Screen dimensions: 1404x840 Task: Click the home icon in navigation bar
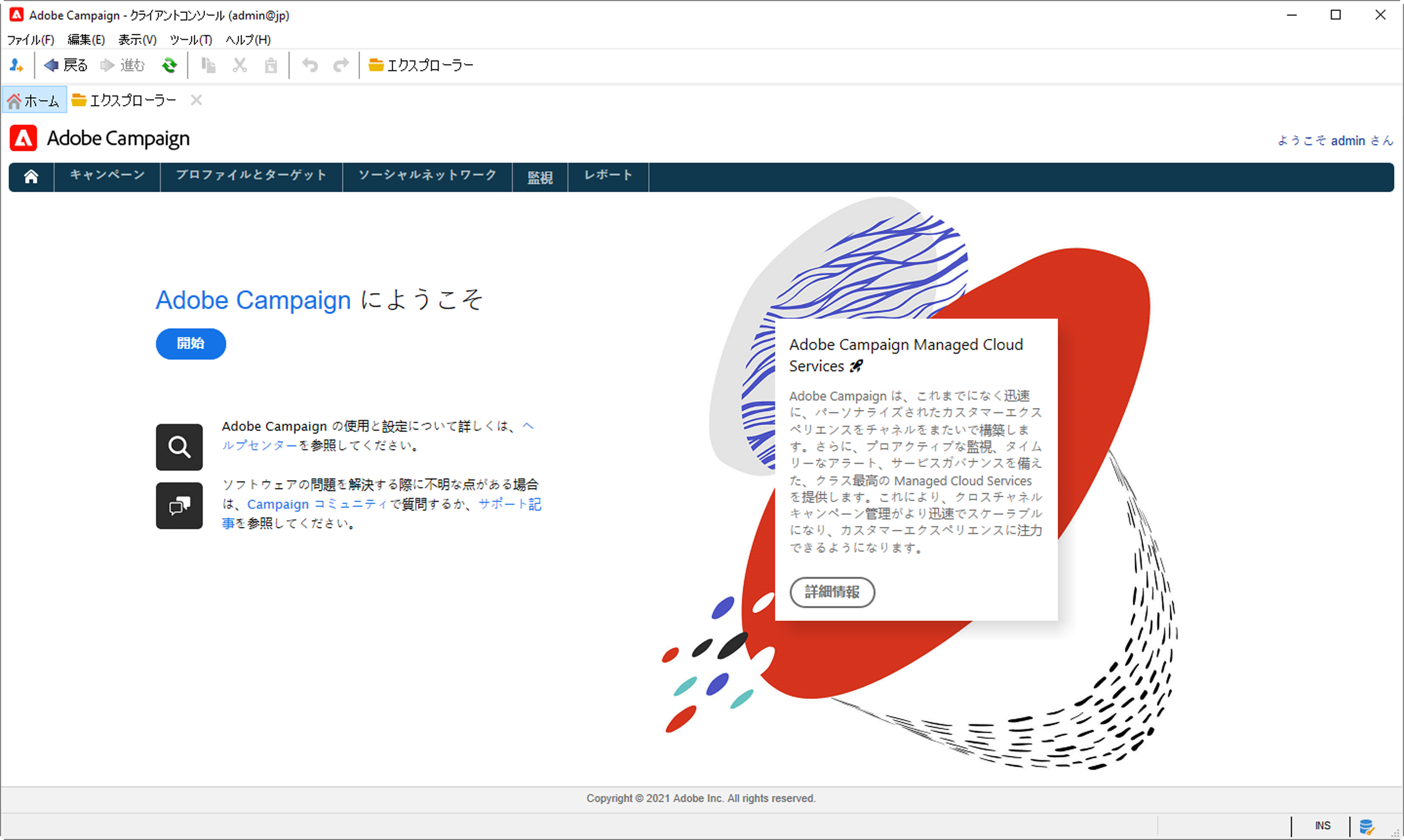(31, 177)
